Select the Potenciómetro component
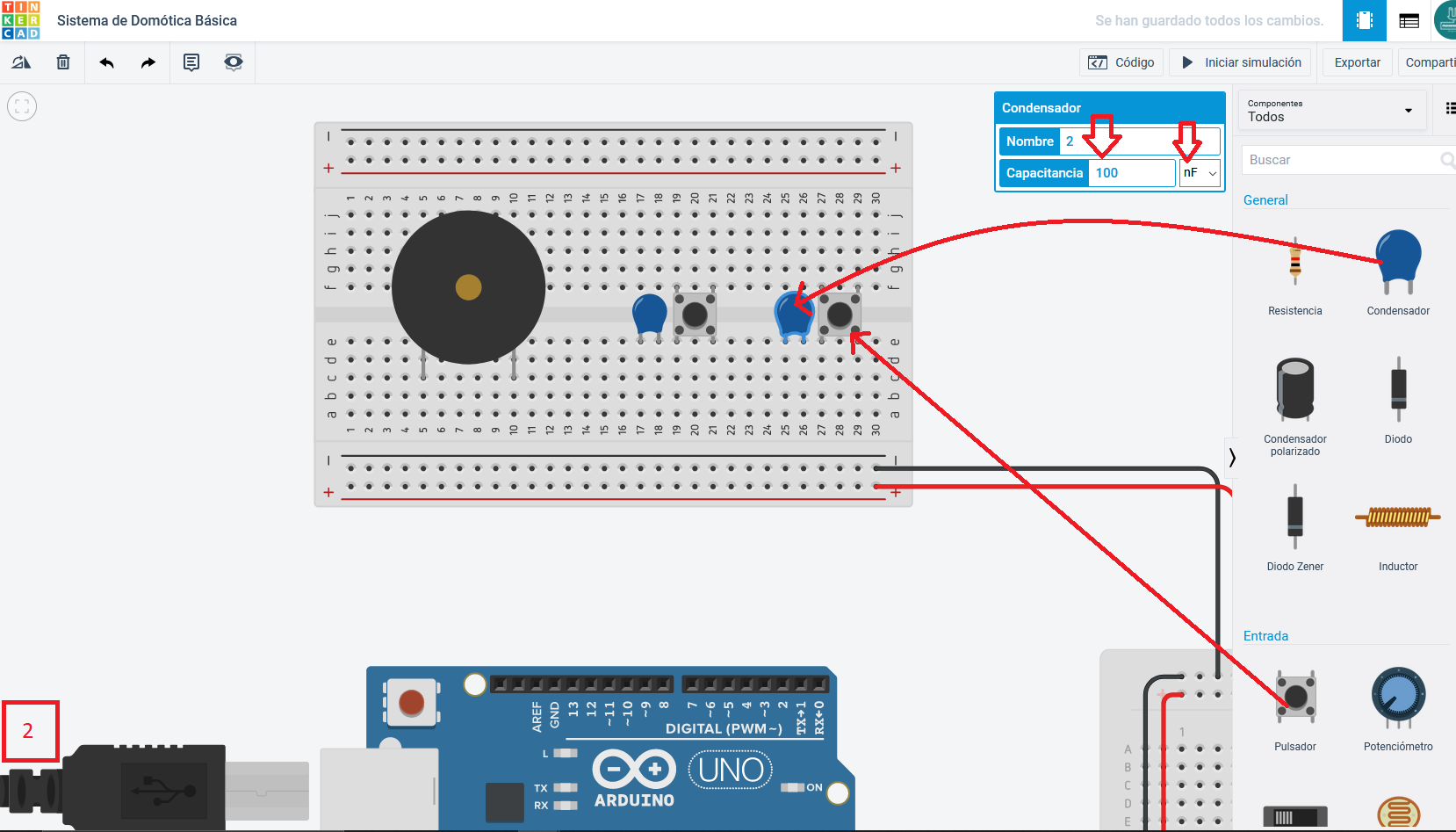Viewport: 1456px width, 832px height. point(1398,710)
